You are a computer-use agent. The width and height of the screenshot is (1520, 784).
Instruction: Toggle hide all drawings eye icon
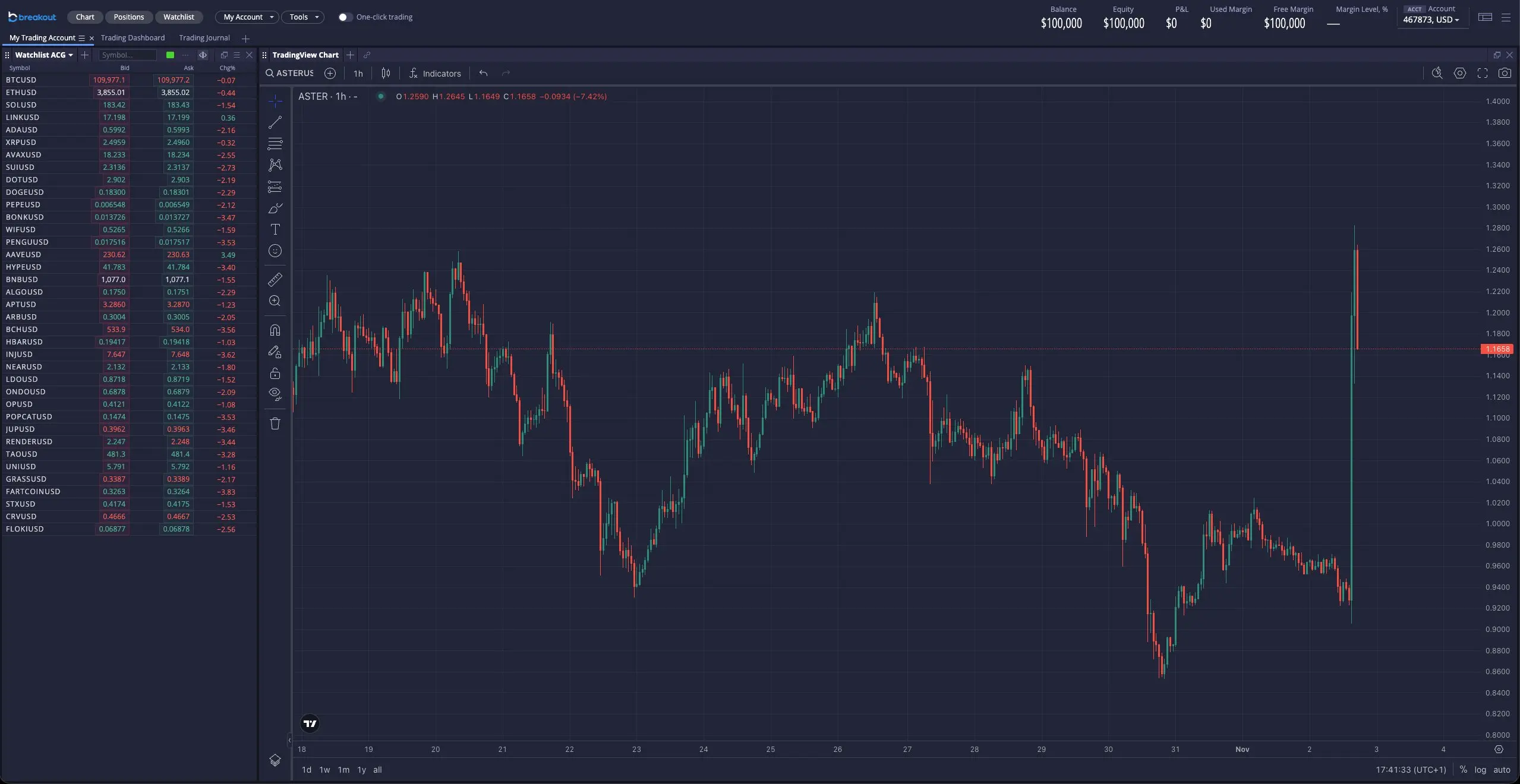tap(275, 393)
